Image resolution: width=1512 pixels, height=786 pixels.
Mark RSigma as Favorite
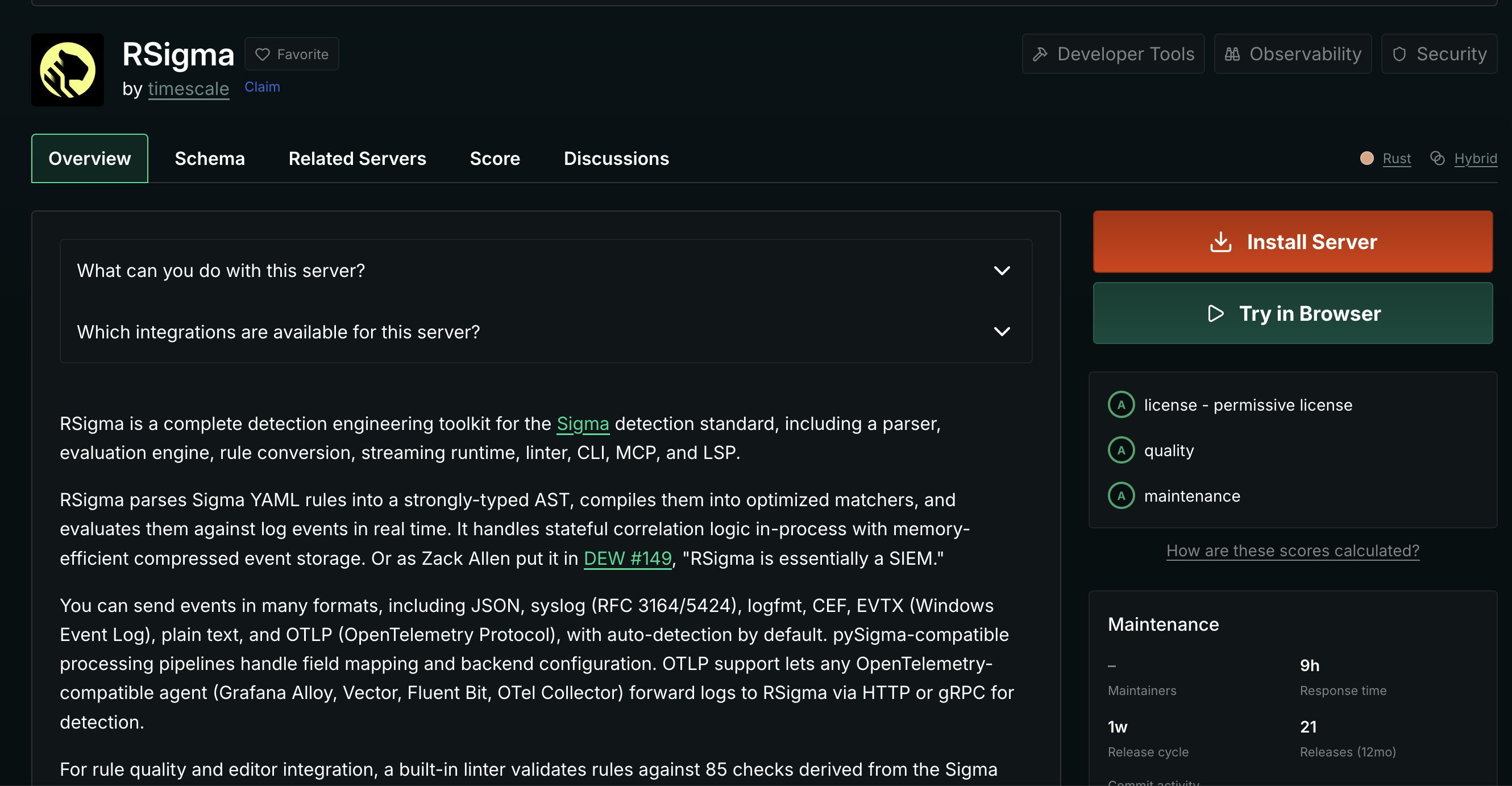tap(292, 54)
